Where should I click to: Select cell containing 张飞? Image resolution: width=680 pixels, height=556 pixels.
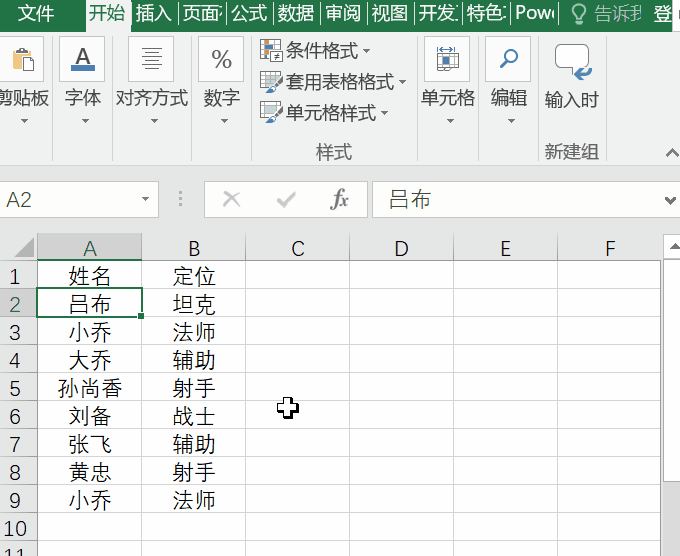coord(89,444)
